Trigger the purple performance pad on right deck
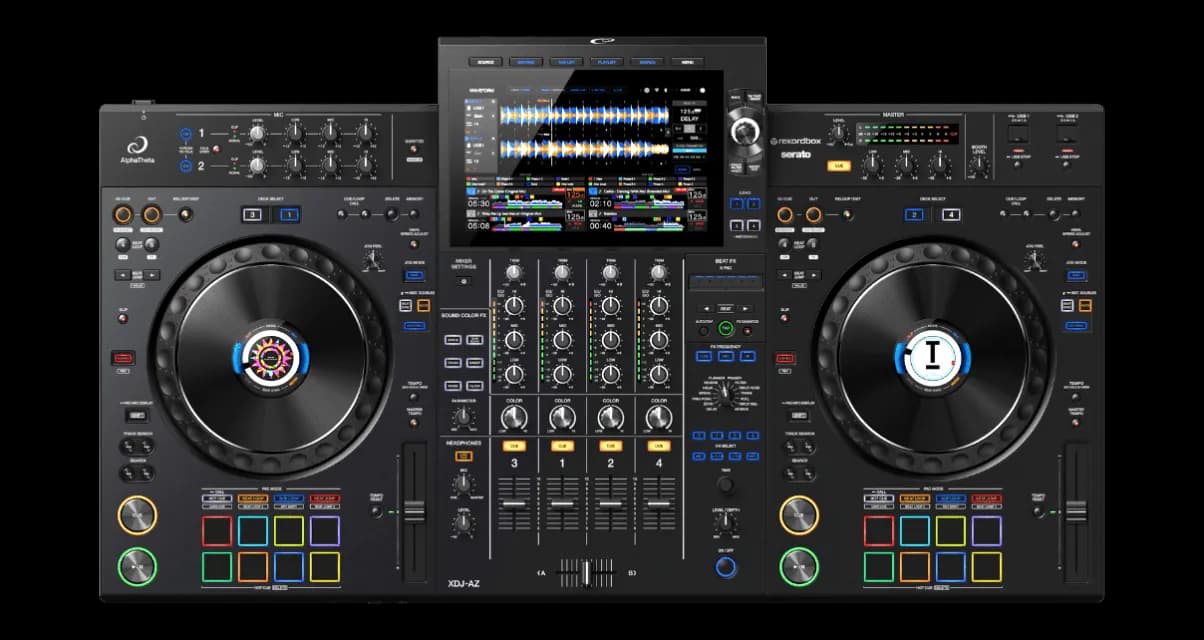This screenshot has width=1204, height=640. [x=986, y=531]
